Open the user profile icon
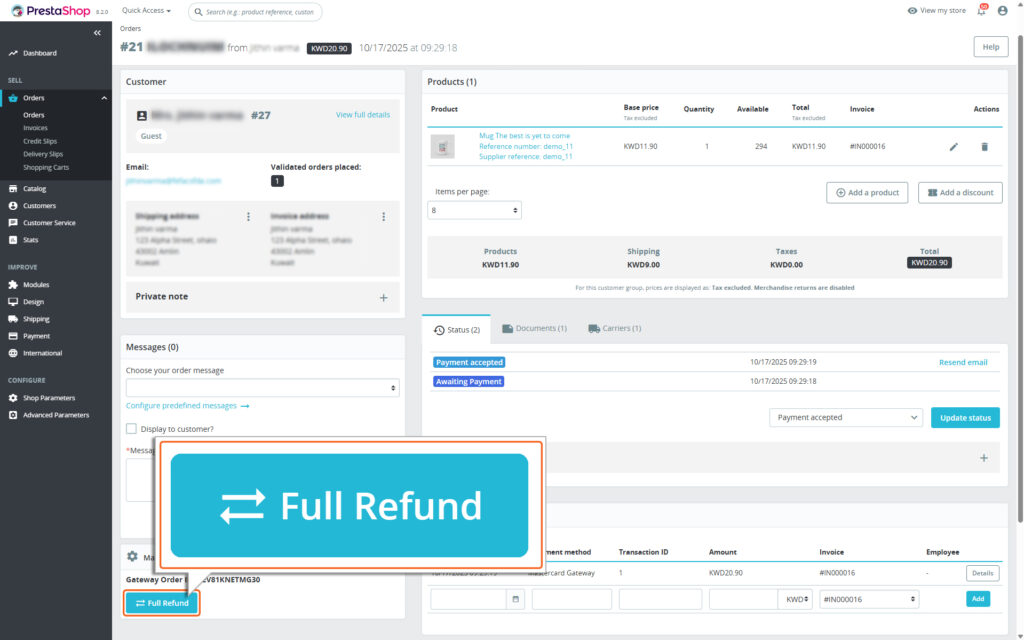 click(x=1003, y=10)
